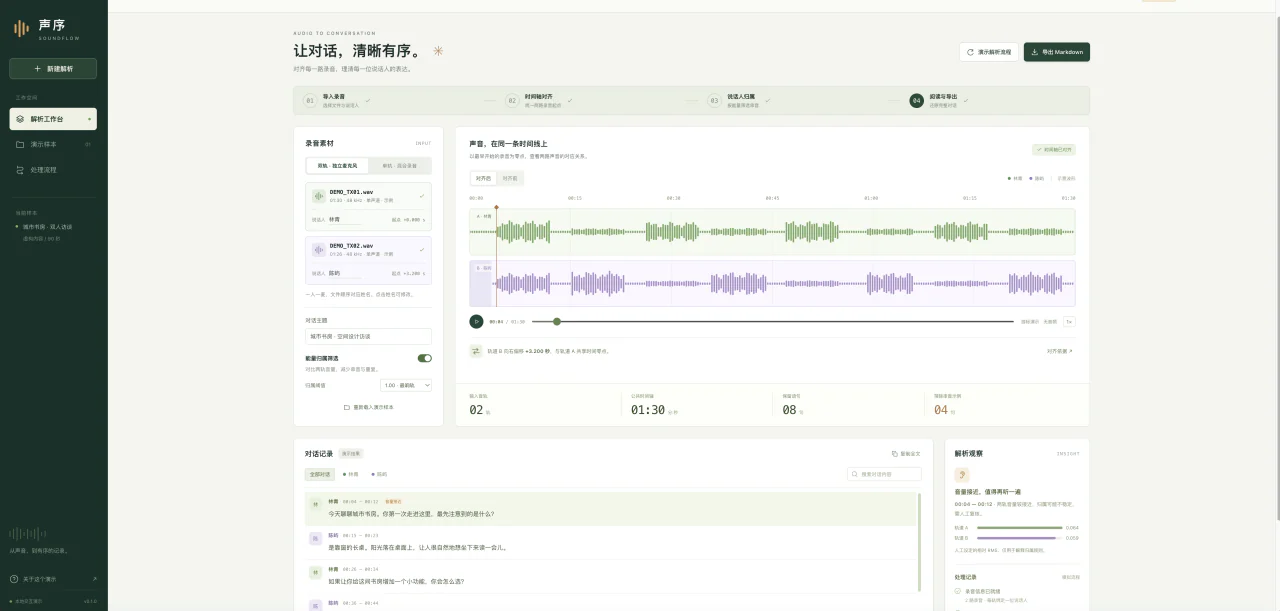Click the 1x playback speed button
This screenshot has width=1280, height=611.
tap(1069, 321)
